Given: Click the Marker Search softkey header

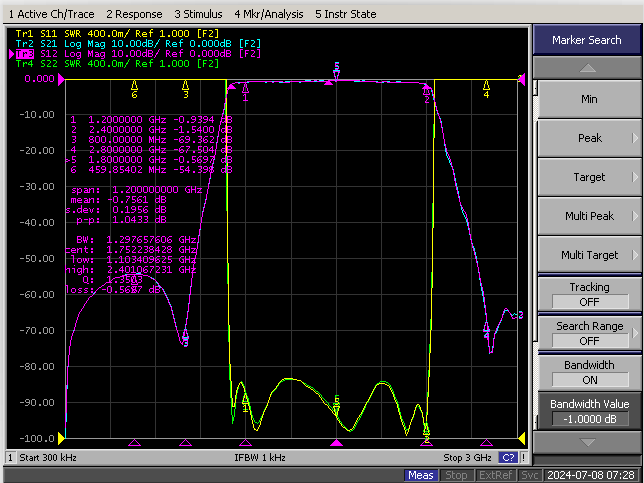Looking at the screenshot, I should pos(587,40).
